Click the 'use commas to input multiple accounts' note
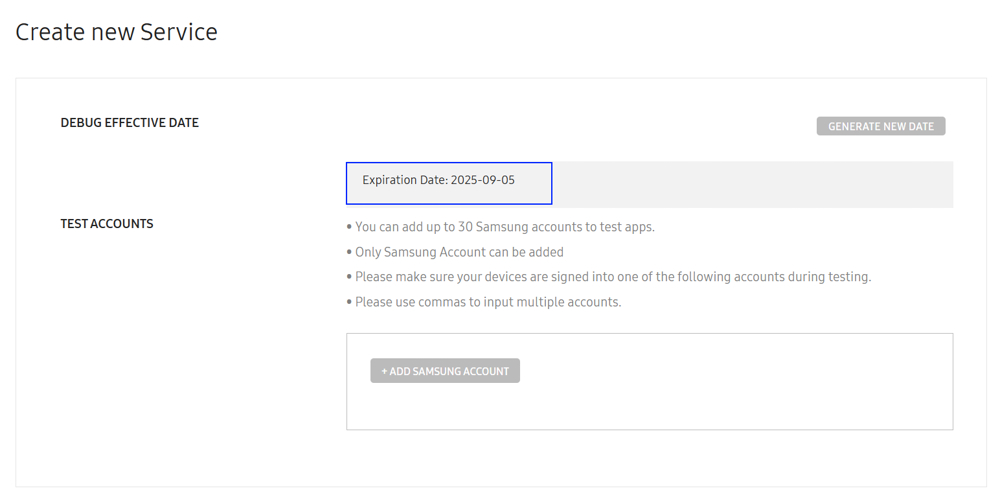 pos(488,302)
